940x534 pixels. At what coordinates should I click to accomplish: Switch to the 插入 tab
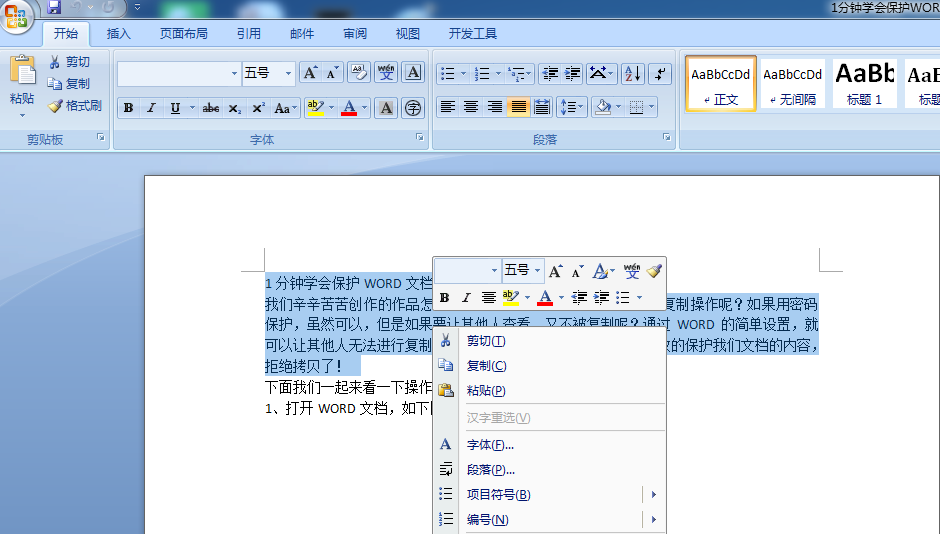coord(118,34)
